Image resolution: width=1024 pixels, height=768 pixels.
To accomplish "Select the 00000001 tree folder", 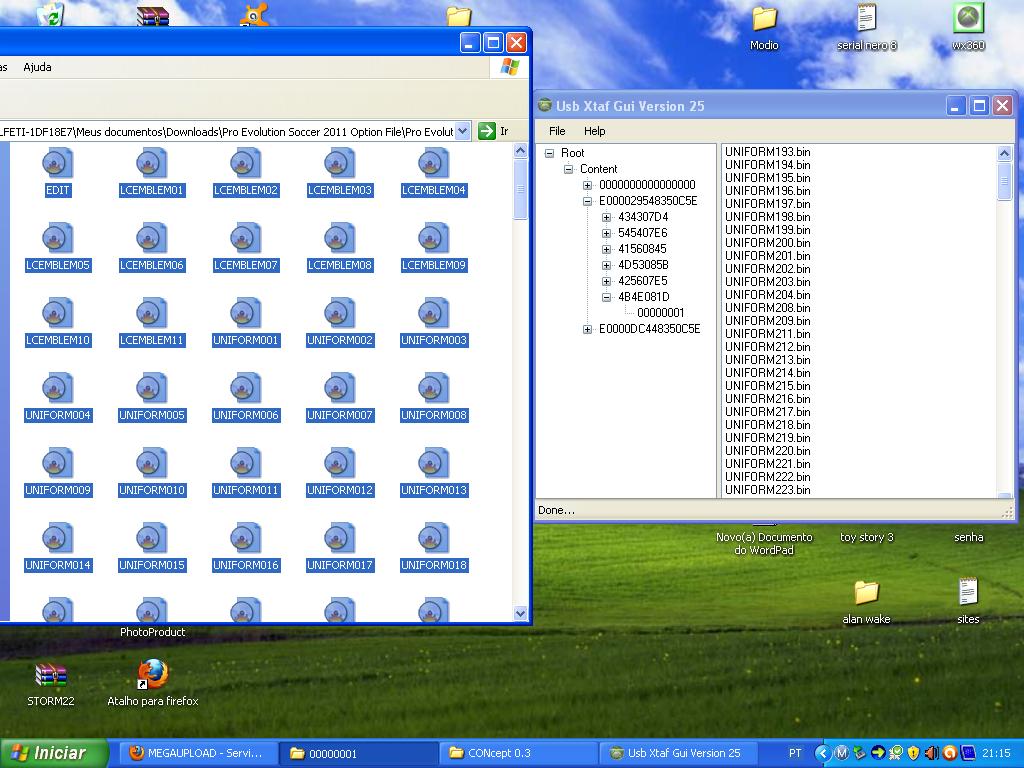I will tap(660, 312).
